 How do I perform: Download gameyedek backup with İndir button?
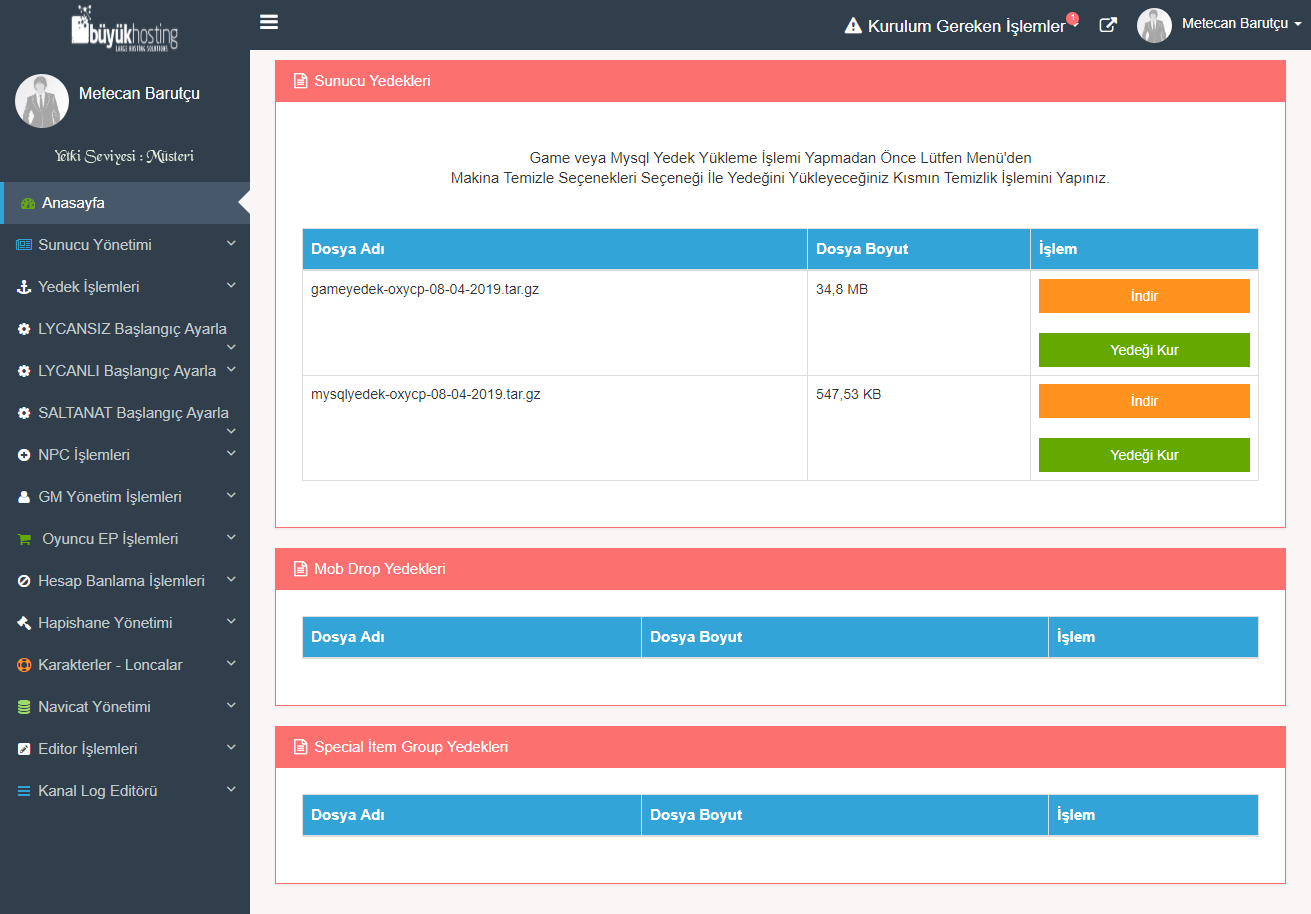coord(1144,296)
